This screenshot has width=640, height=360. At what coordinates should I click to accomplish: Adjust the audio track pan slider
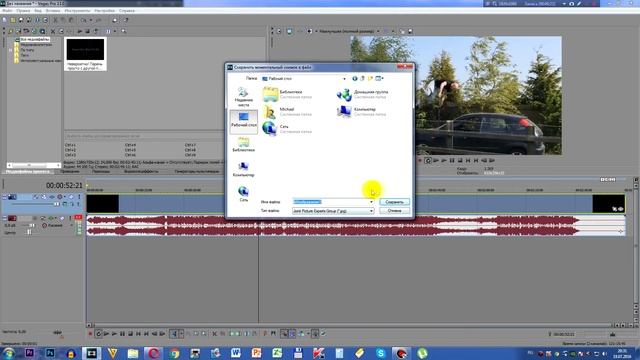point(29,232)
